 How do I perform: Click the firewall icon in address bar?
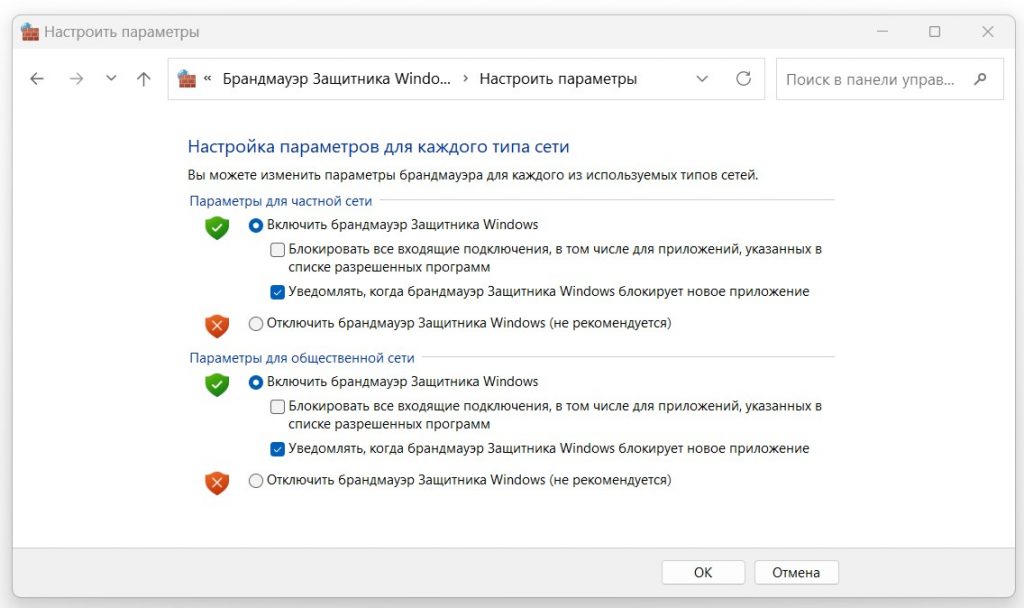click(x=187, y=79)
